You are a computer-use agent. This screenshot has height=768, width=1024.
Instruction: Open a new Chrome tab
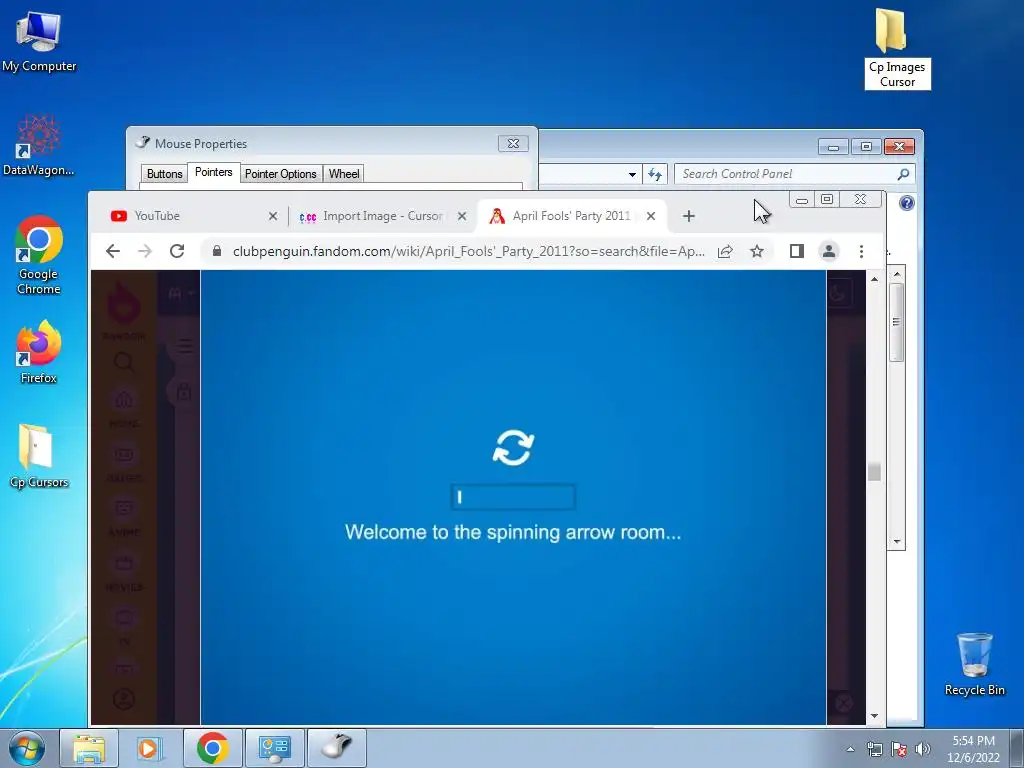pos(689,216)
